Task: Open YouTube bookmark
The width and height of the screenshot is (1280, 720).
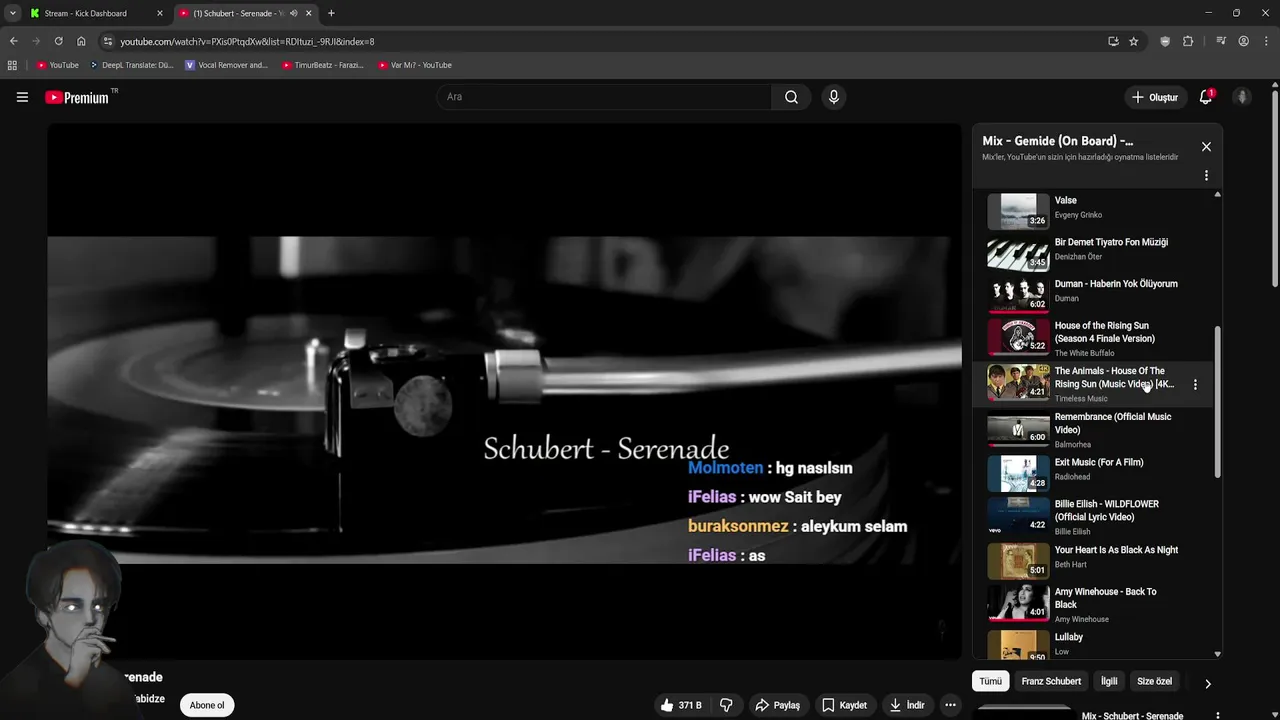Action: [x=58, y=65]
